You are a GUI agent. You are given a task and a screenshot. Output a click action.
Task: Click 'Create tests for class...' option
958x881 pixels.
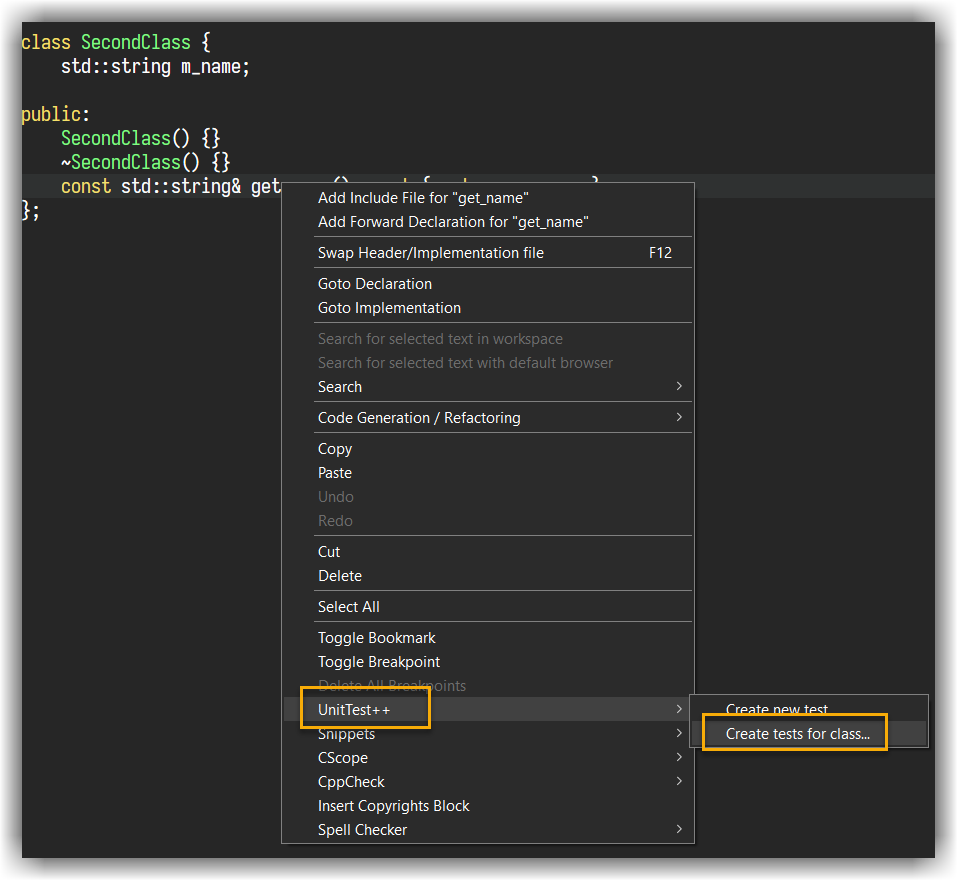point(798,734)
